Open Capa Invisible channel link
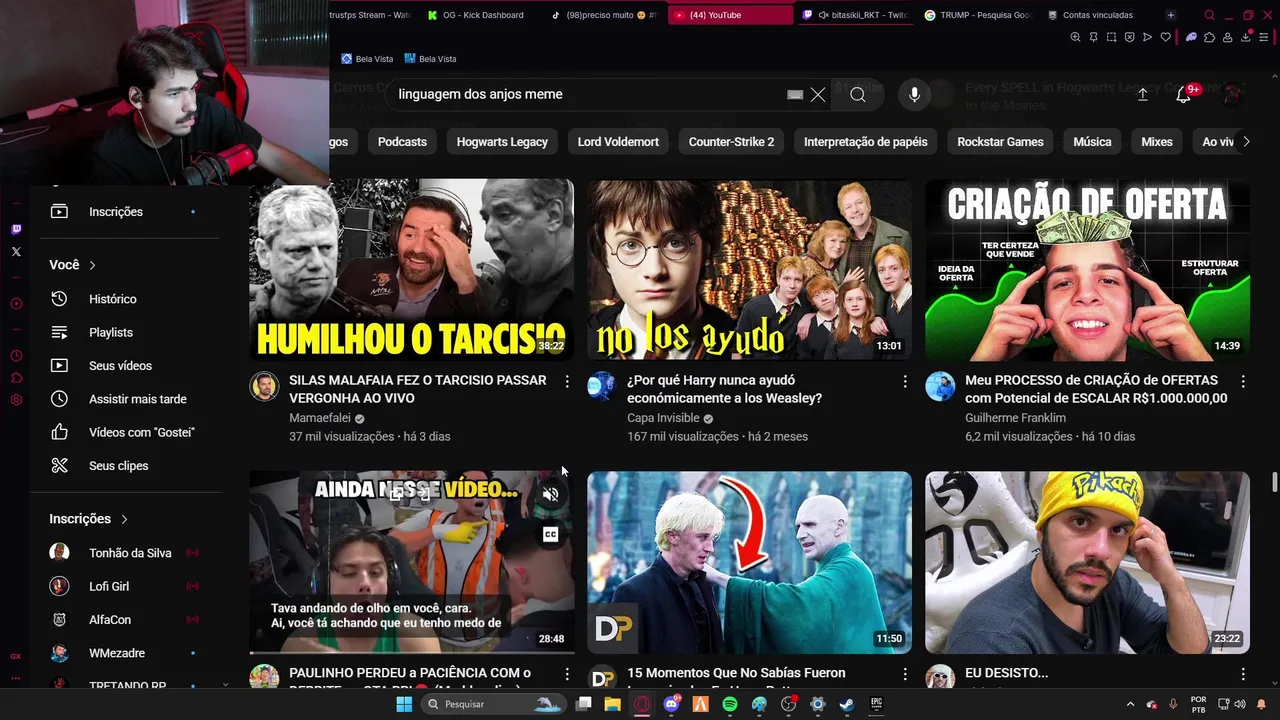The height and width of the screenshot is (720, 1280). pyautogui.click(x=663, y=418)
